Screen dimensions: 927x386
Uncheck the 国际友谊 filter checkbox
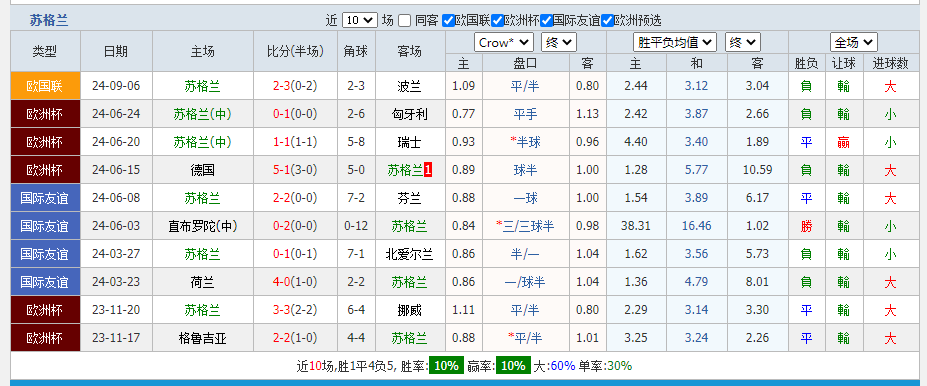(x=546, y=21)
